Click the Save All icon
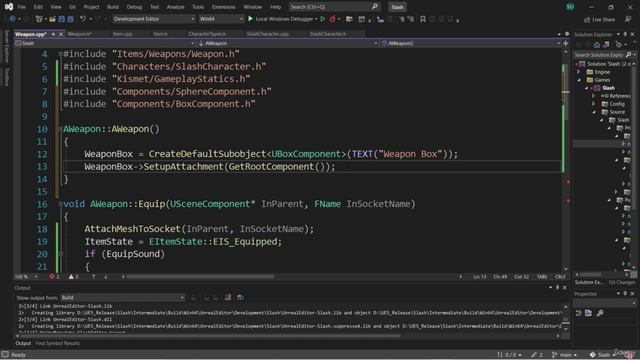Viewport: 640px width, 360px height. [x=71, y=19]
